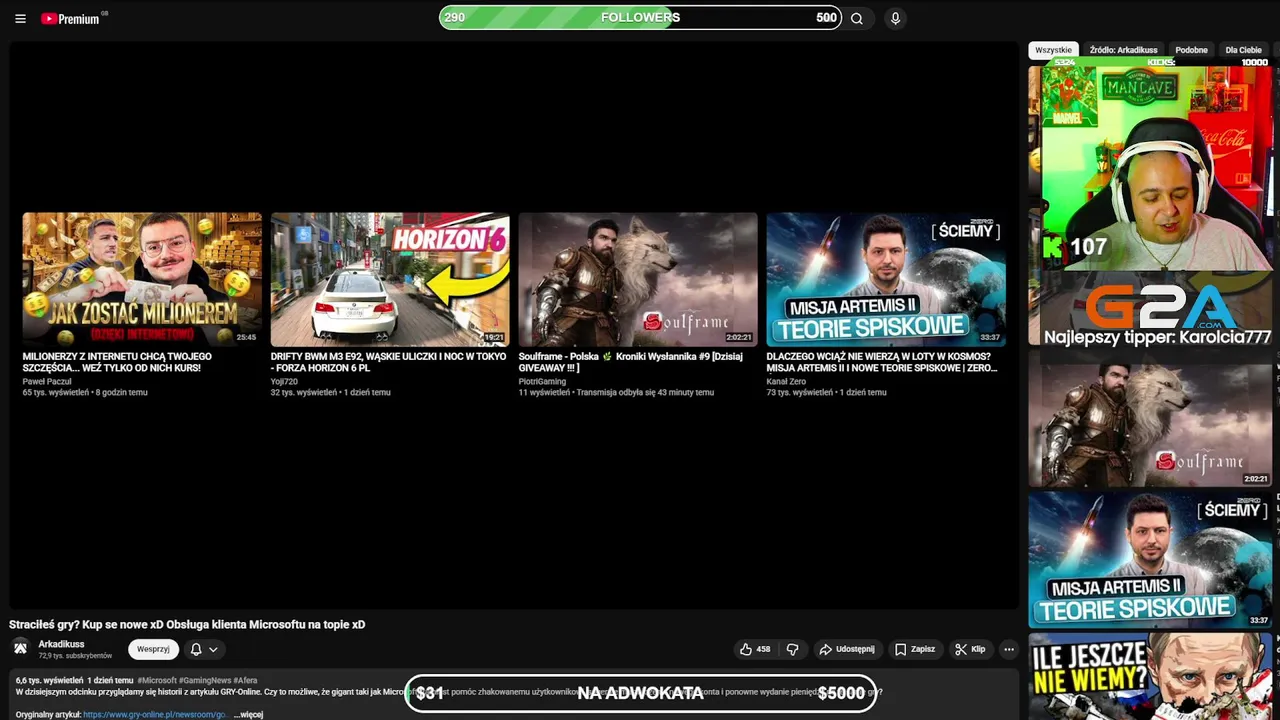Click the Wesprzyj support button
Screen dimensions: 1280x720
pyautogui.click(x=153, y=649)
